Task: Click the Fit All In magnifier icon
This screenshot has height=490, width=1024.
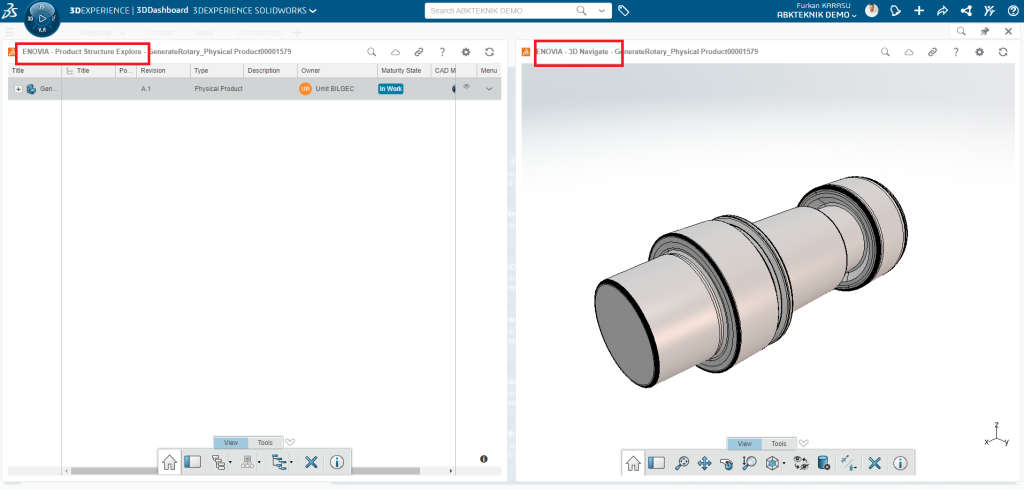Action: pos(682,463)
